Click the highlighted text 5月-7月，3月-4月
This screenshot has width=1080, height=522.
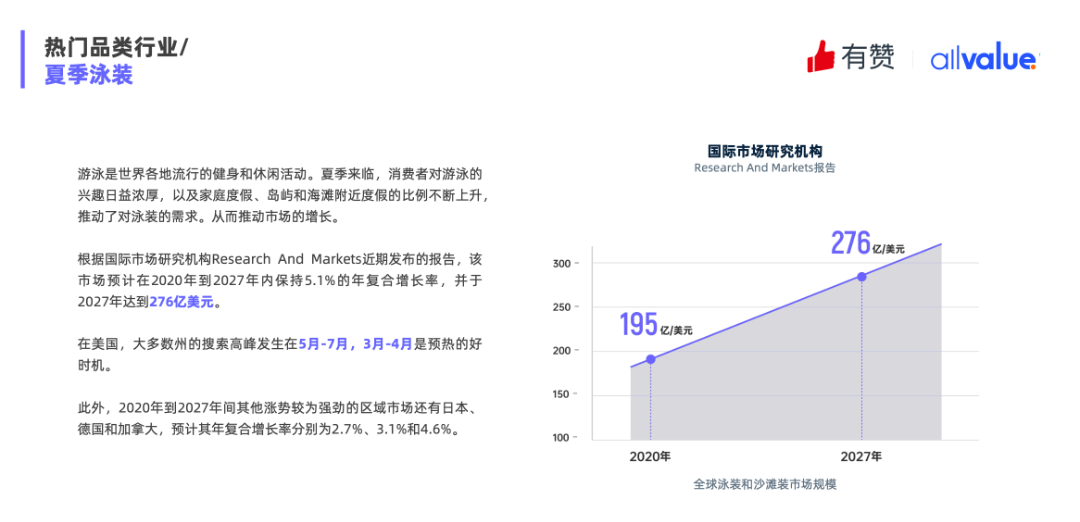tap(355, 344)
